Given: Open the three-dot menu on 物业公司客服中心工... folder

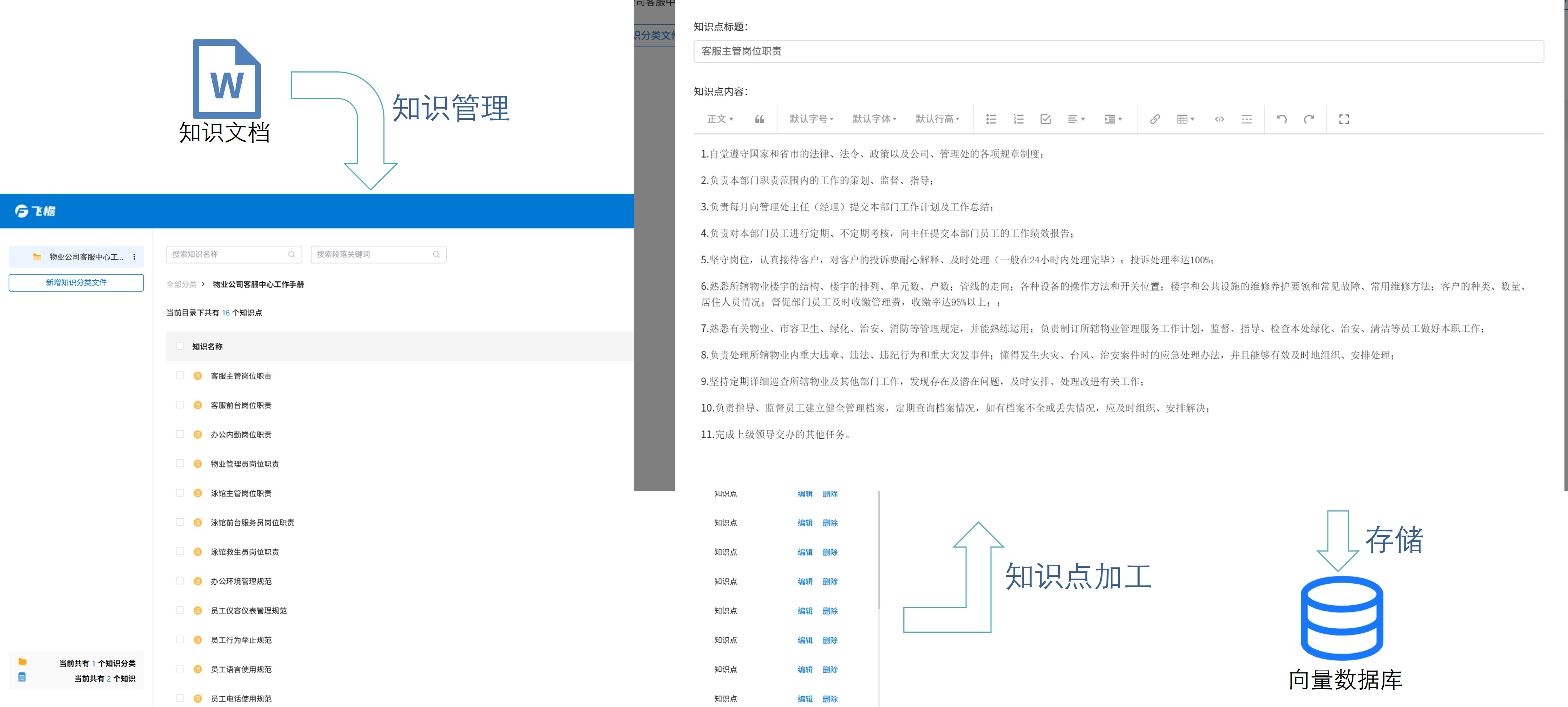Looking at the screenshot, I should coord(135,256).
